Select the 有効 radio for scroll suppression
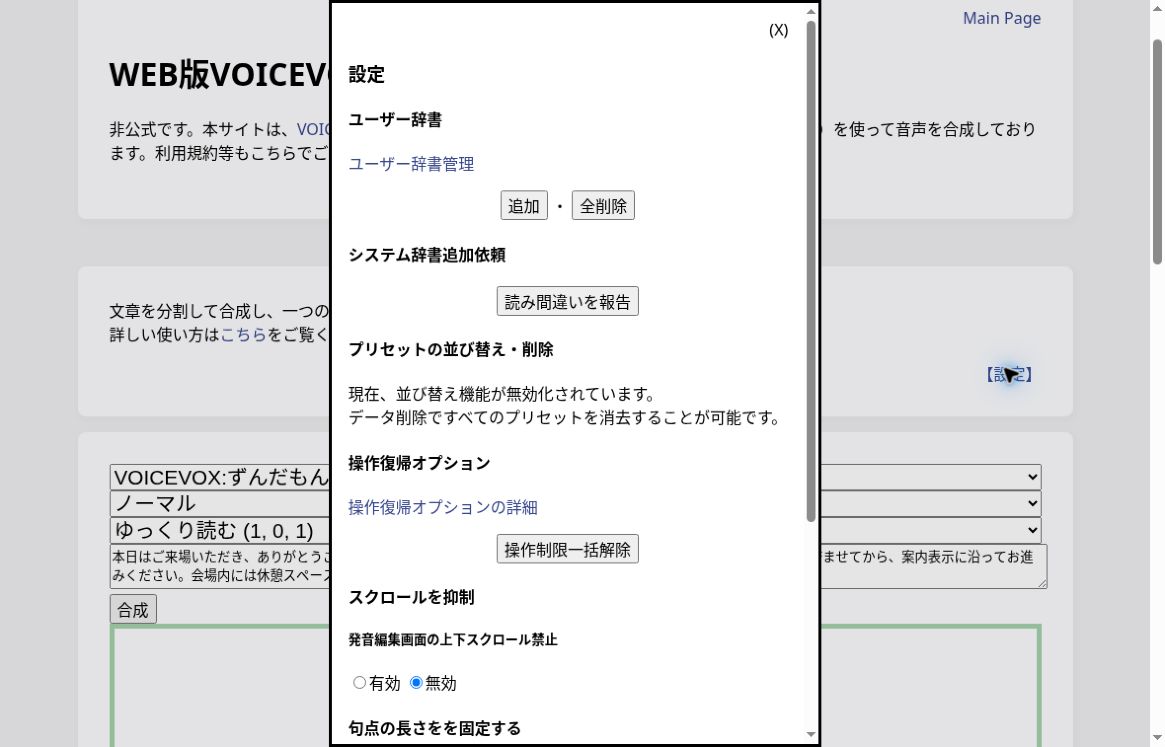This screenshot has width=1165, height=747. 360,682
